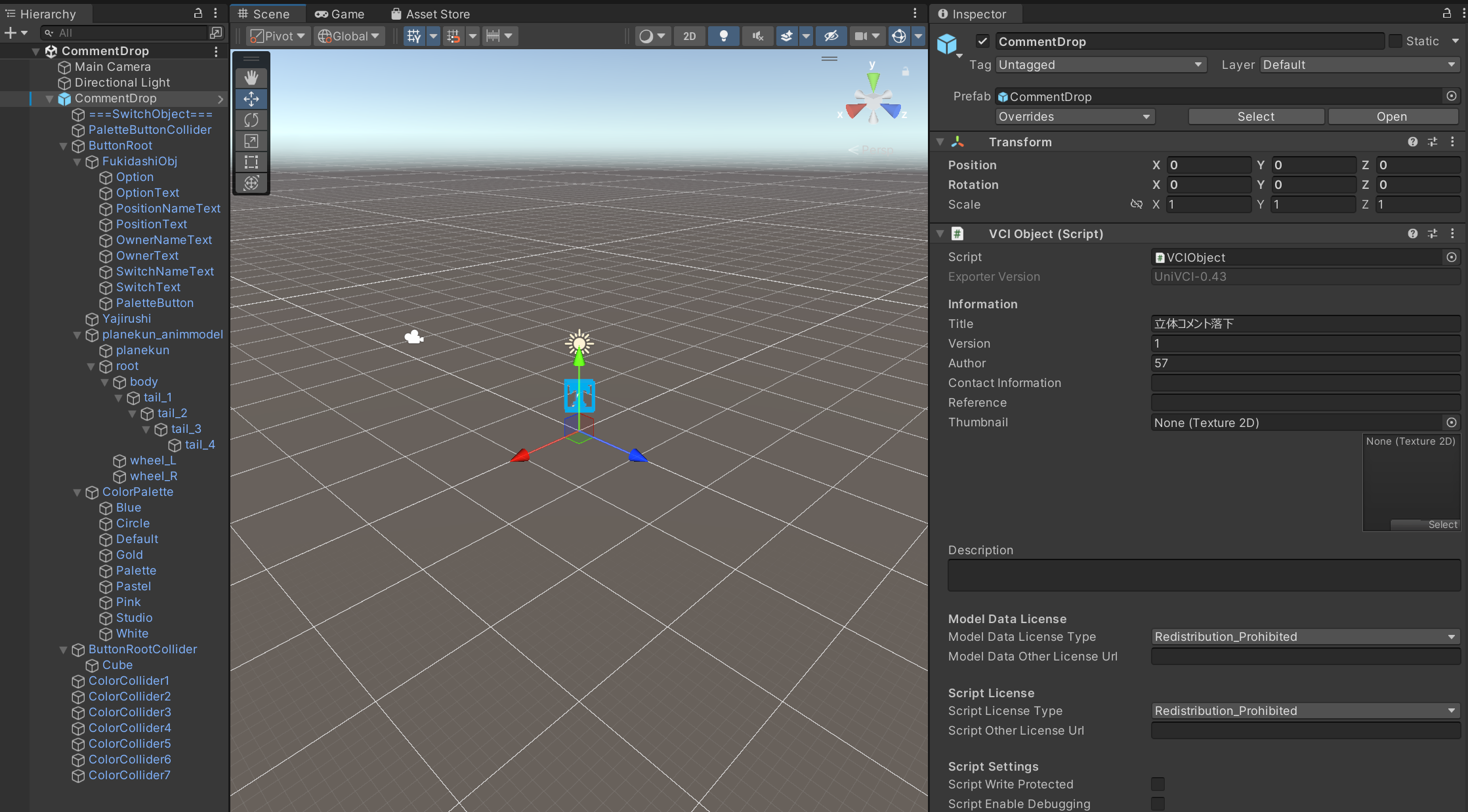
Task: Open draw mode shading dropdown
Action: coord(652,36)
